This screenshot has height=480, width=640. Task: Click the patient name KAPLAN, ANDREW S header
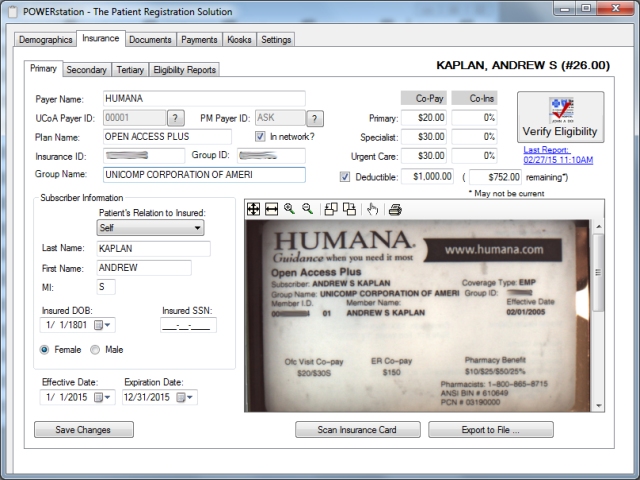point(523,65)
